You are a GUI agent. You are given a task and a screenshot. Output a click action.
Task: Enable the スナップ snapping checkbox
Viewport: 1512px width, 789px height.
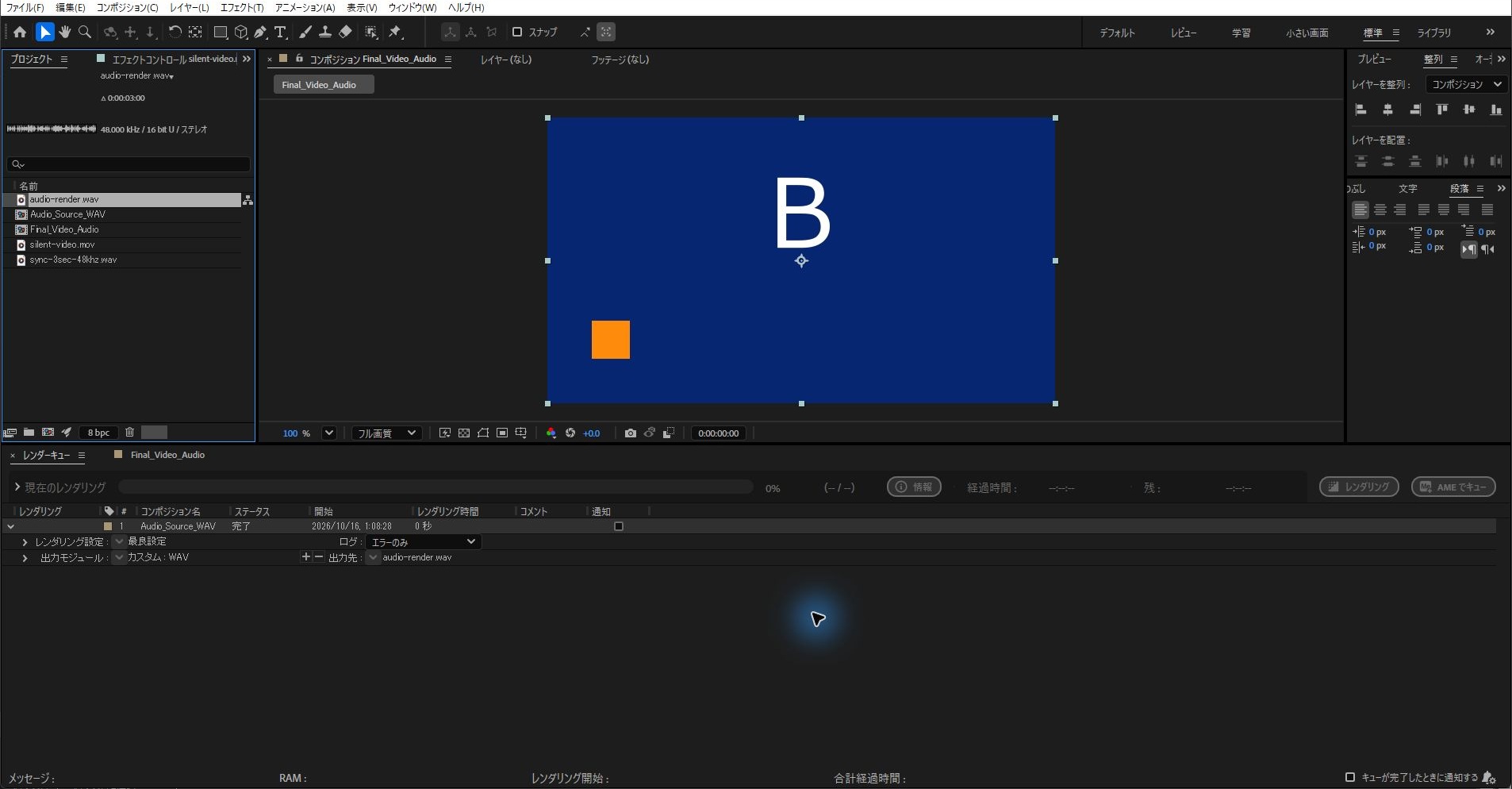[x=517, y=33]
